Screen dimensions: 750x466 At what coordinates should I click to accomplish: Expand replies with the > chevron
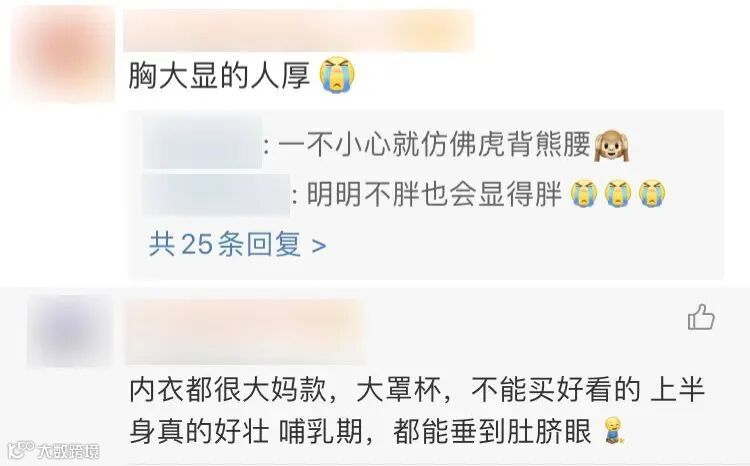319,246
